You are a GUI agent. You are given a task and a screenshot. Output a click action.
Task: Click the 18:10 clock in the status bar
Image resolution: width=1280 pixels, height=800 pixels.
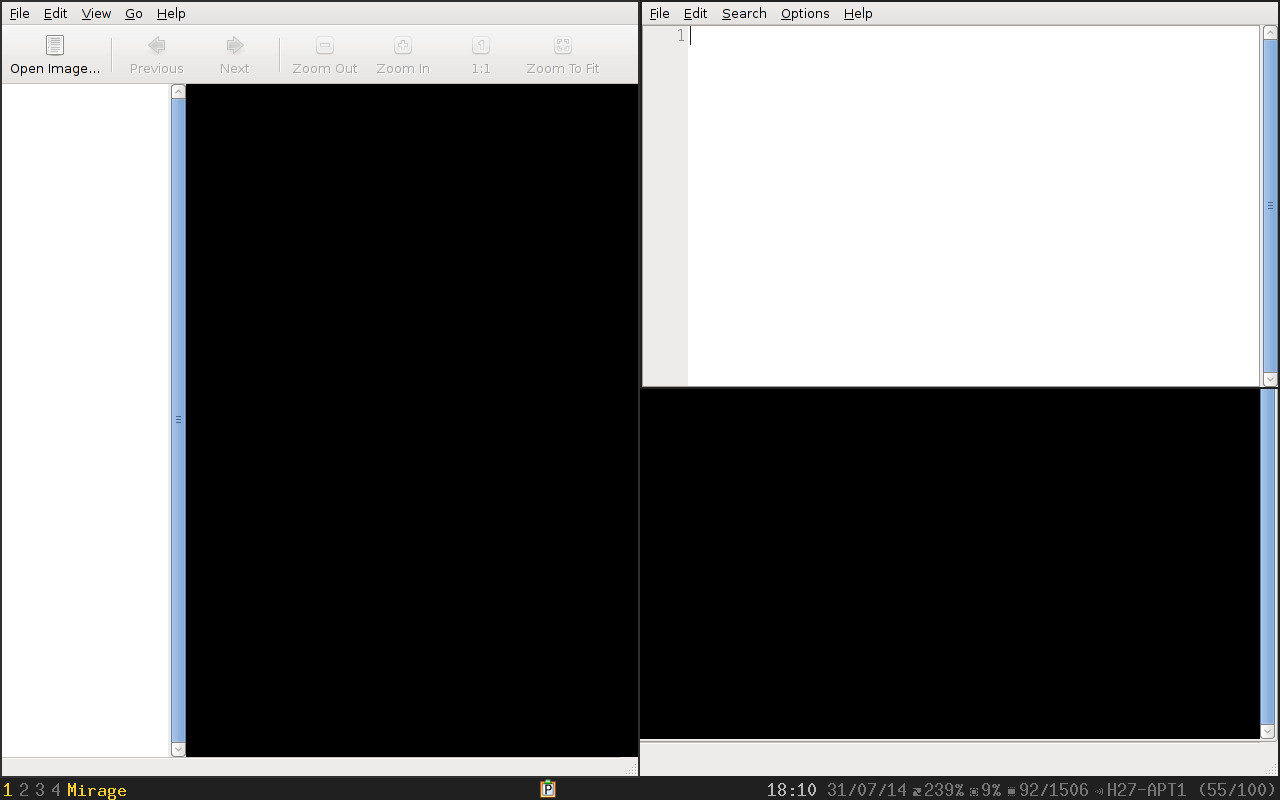point(792,790)
